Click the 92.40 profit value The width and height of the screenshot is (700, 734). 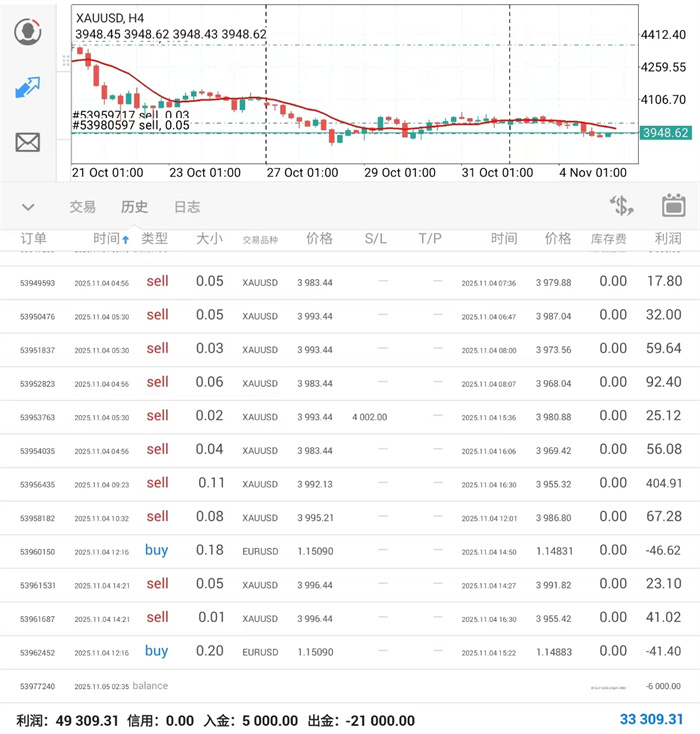pyautogui.click(x=663, y=382)
